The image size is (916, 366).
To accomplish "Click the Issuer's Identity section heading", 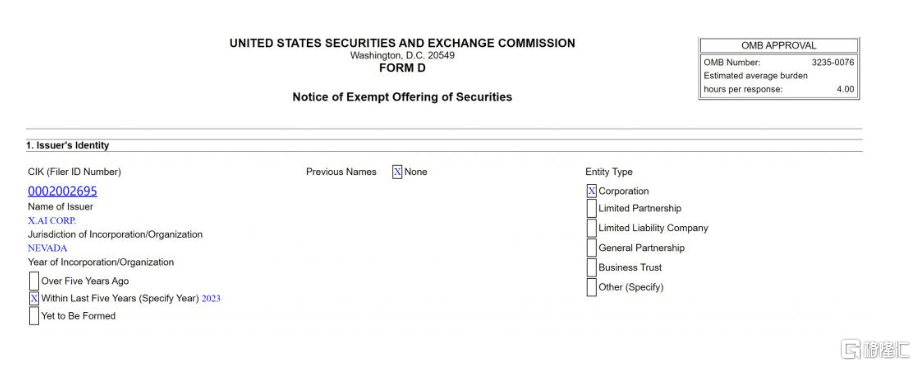I will tap(68, 145).
